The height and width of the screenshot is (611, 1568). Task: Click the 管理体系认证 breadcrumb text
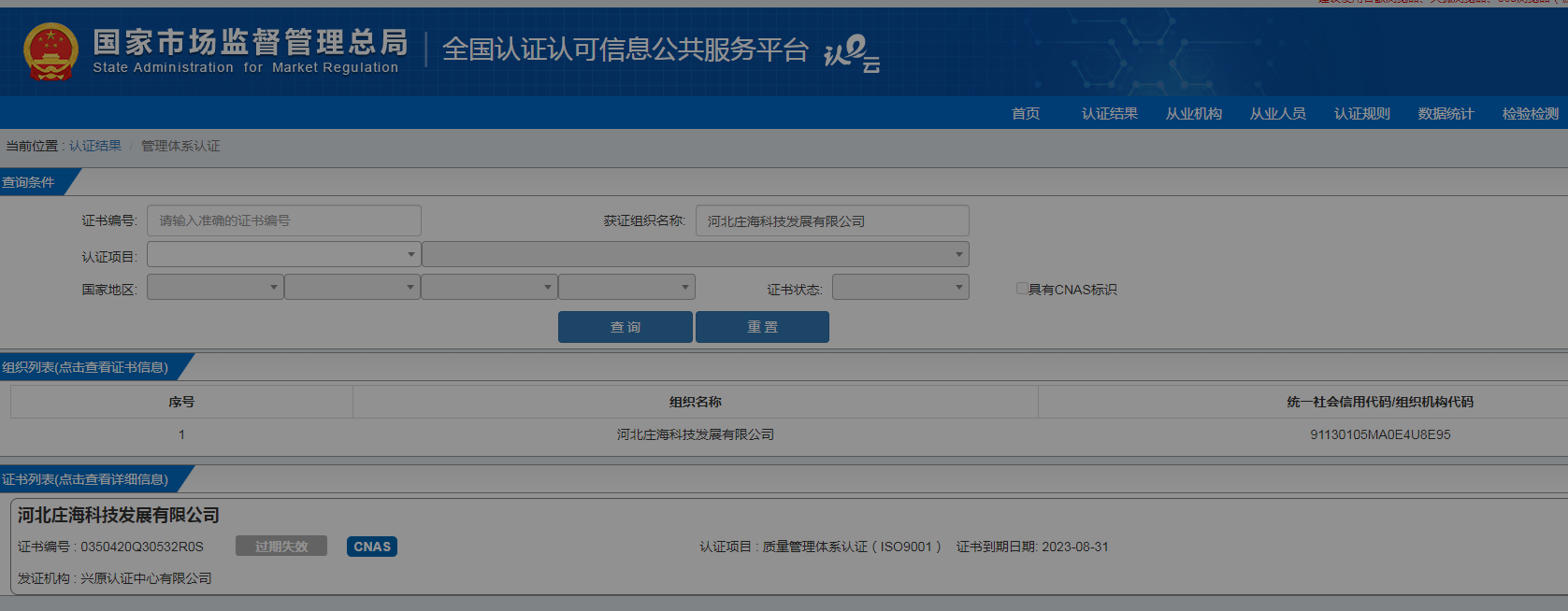click(x=180, y=146)
